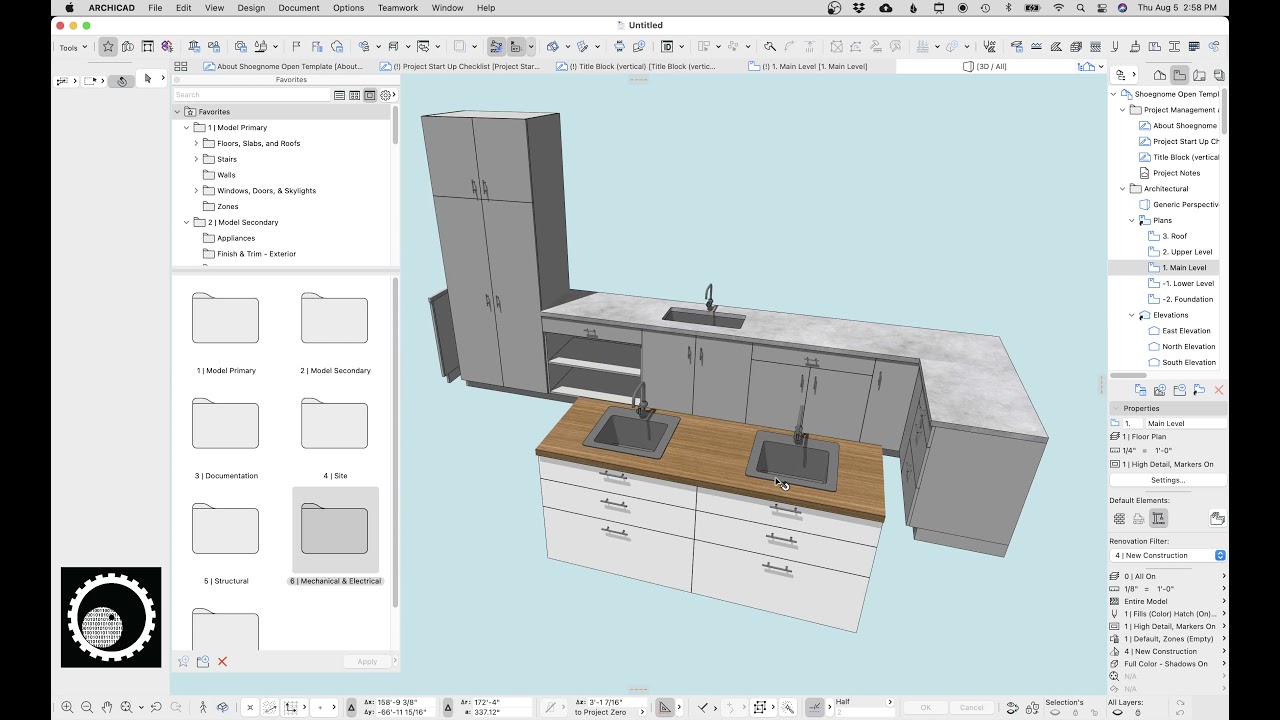Switch Favorites to list view

point(340,95)
